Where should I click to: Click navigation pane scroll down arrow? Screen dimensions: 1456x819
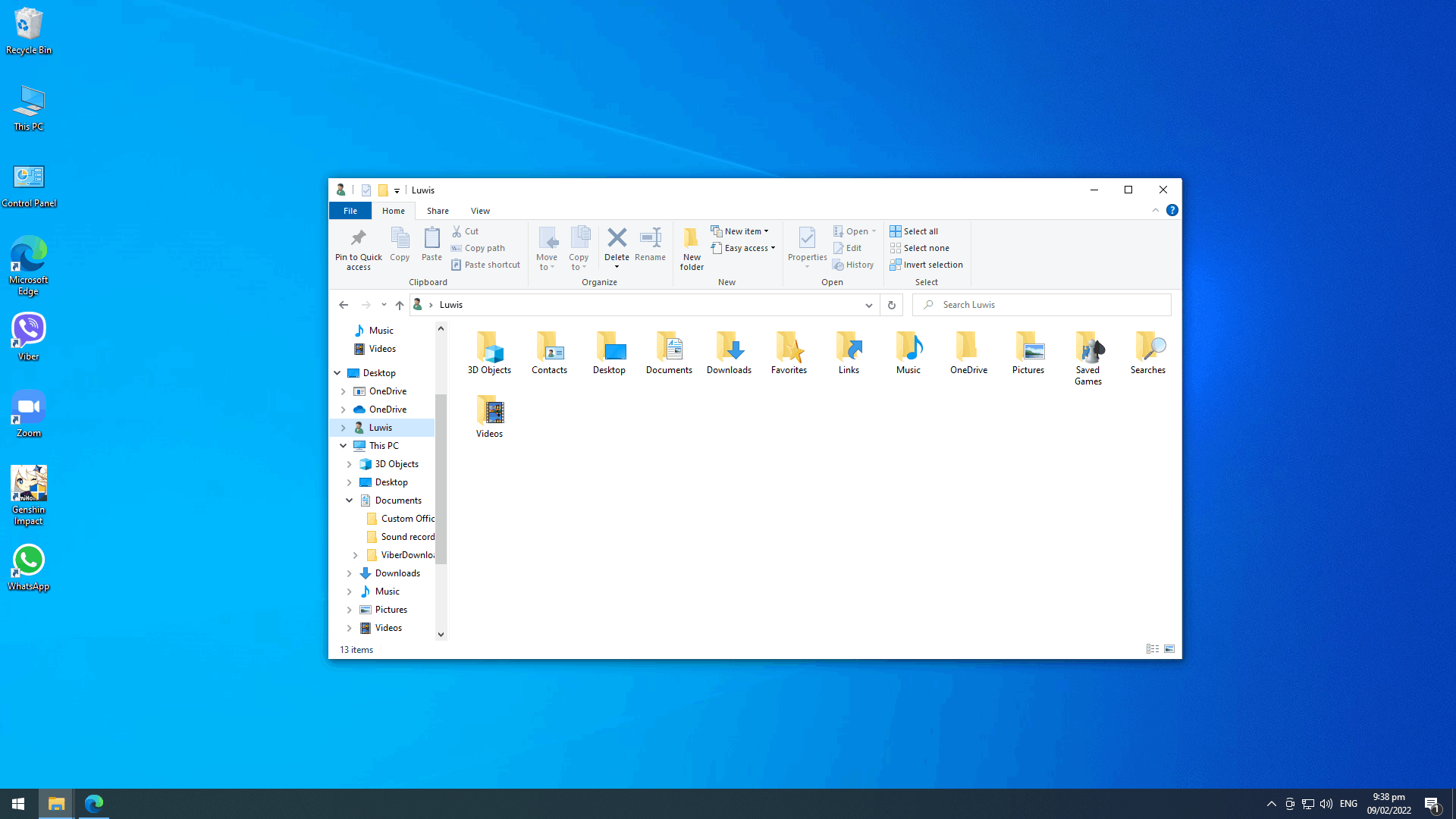(441, 635)
